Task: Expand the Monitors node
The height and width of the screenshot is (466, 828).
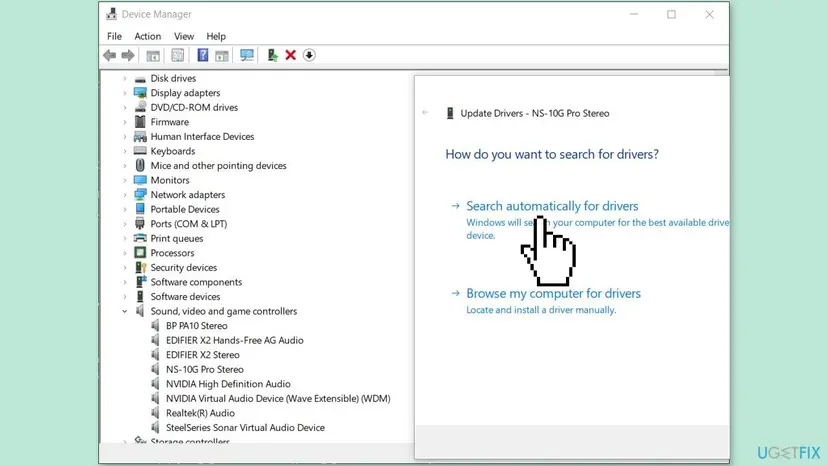Action: (125, 180)
